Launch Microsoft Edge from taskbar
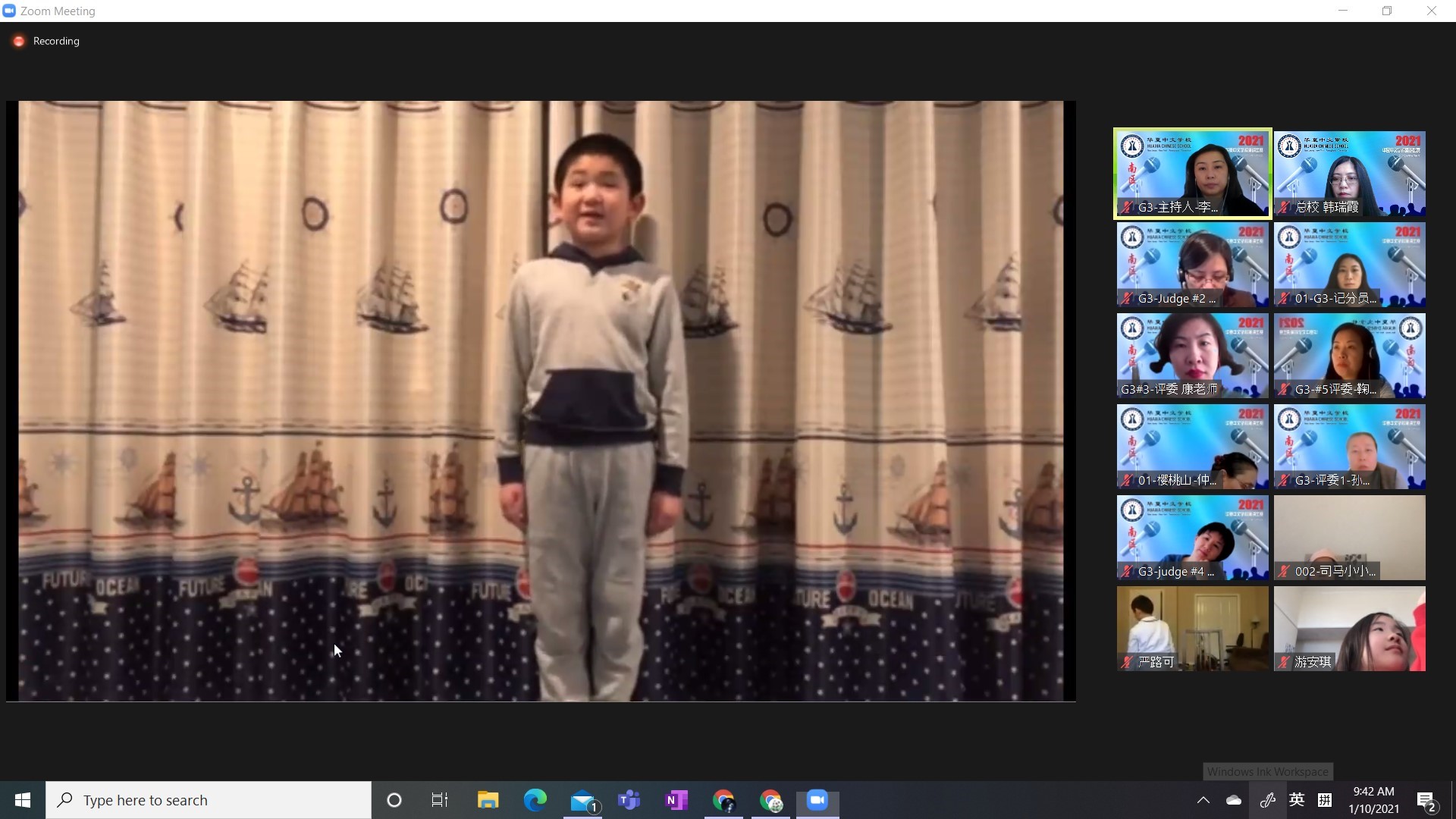The height and width of the screenshot is (819, 1456). click(x=535, y=800)
